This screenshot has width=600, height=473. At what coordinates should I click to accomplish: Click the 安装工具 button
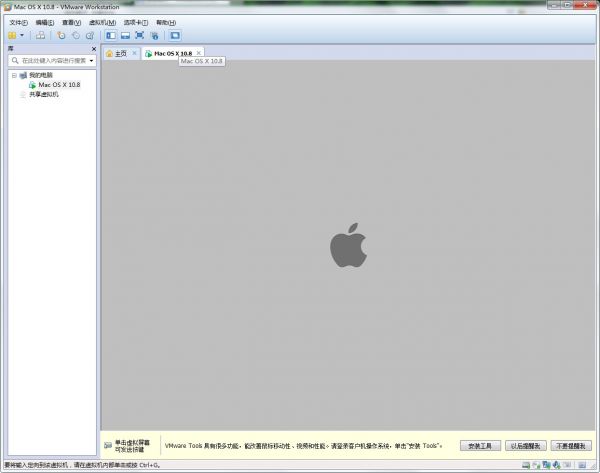(x=480, y=446)
